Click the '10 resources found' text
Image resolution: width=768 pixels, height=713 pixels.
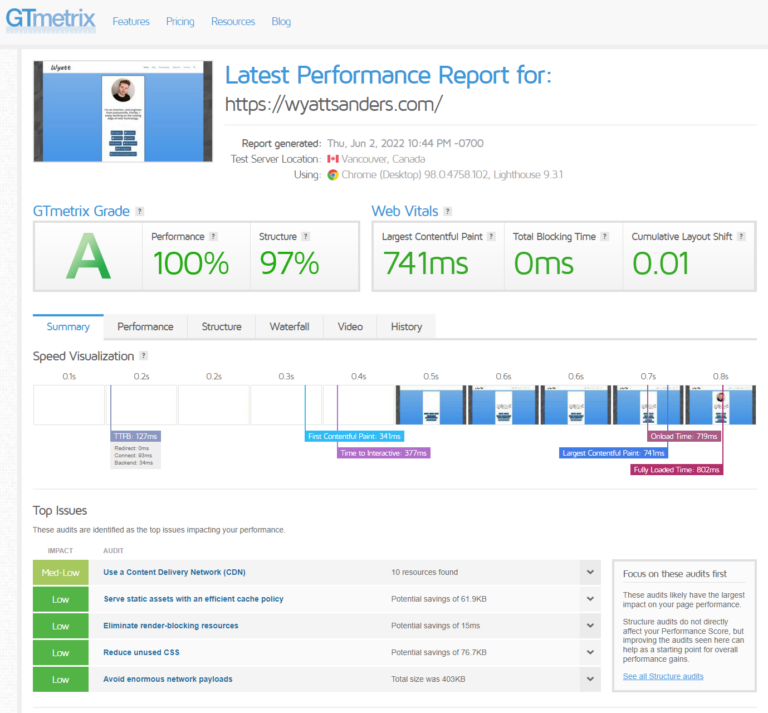click(425, 572)
